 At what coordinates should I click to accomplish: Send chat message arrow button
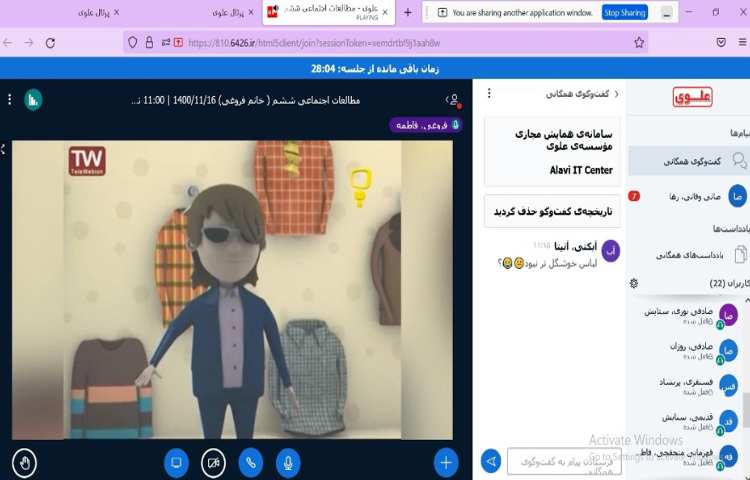pos(491,461)
